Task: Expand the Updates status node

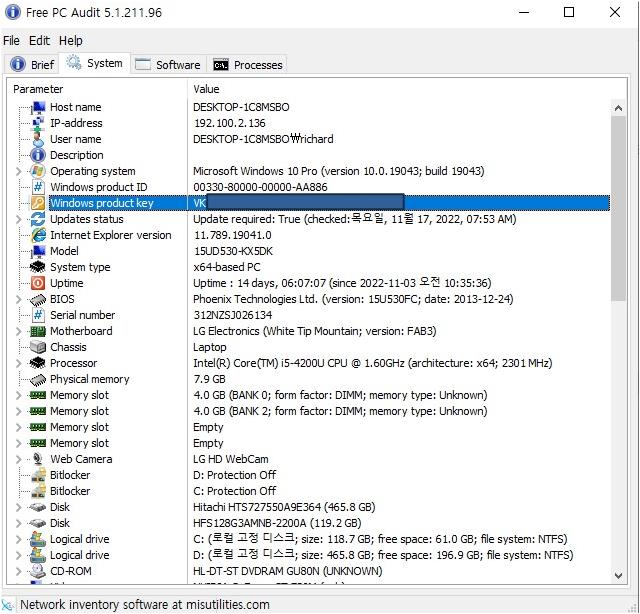Action: click(x=18, y=219)
